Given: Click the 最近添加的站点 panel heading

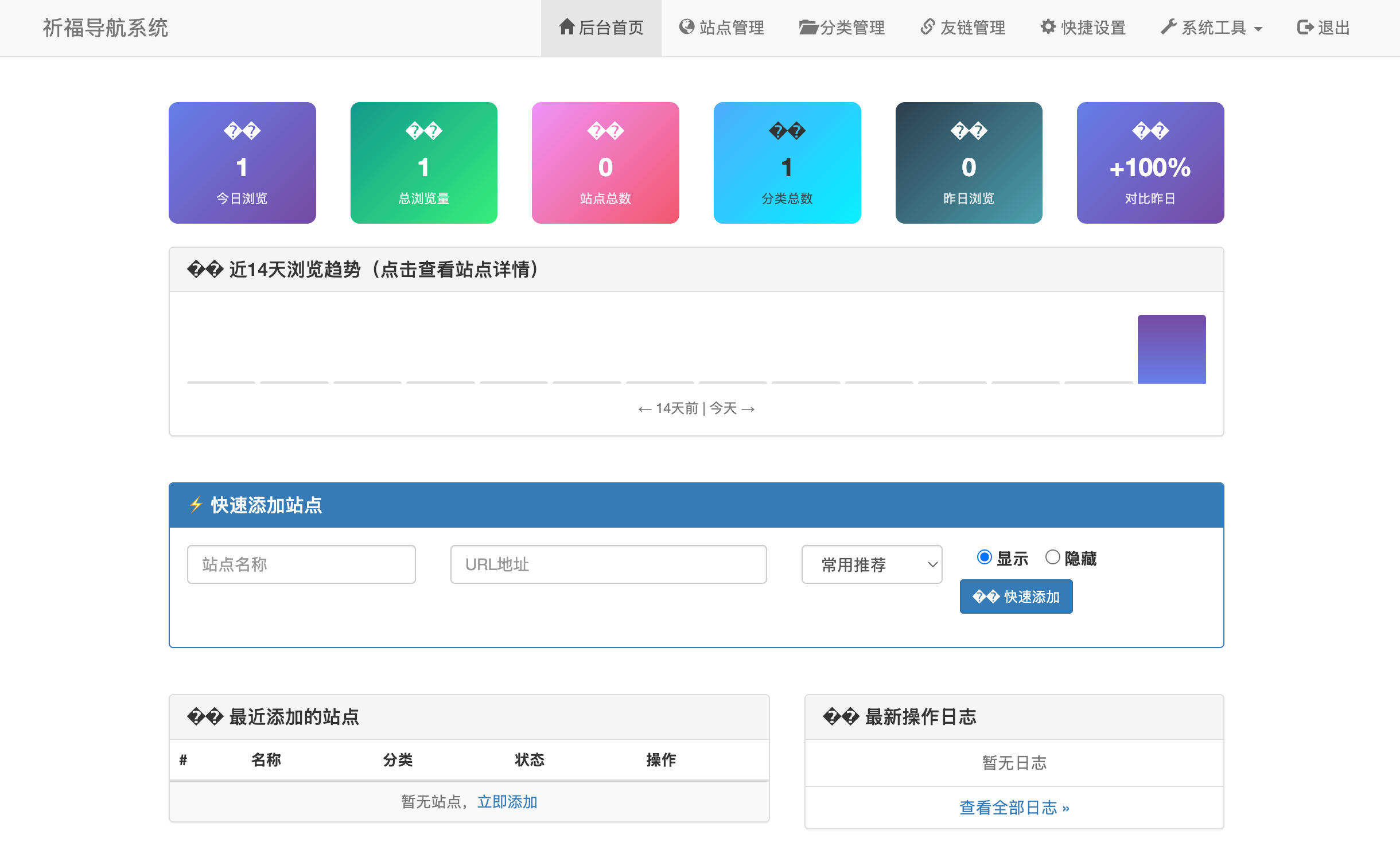Looking at the screenshot, I should [x=469, y=717].
